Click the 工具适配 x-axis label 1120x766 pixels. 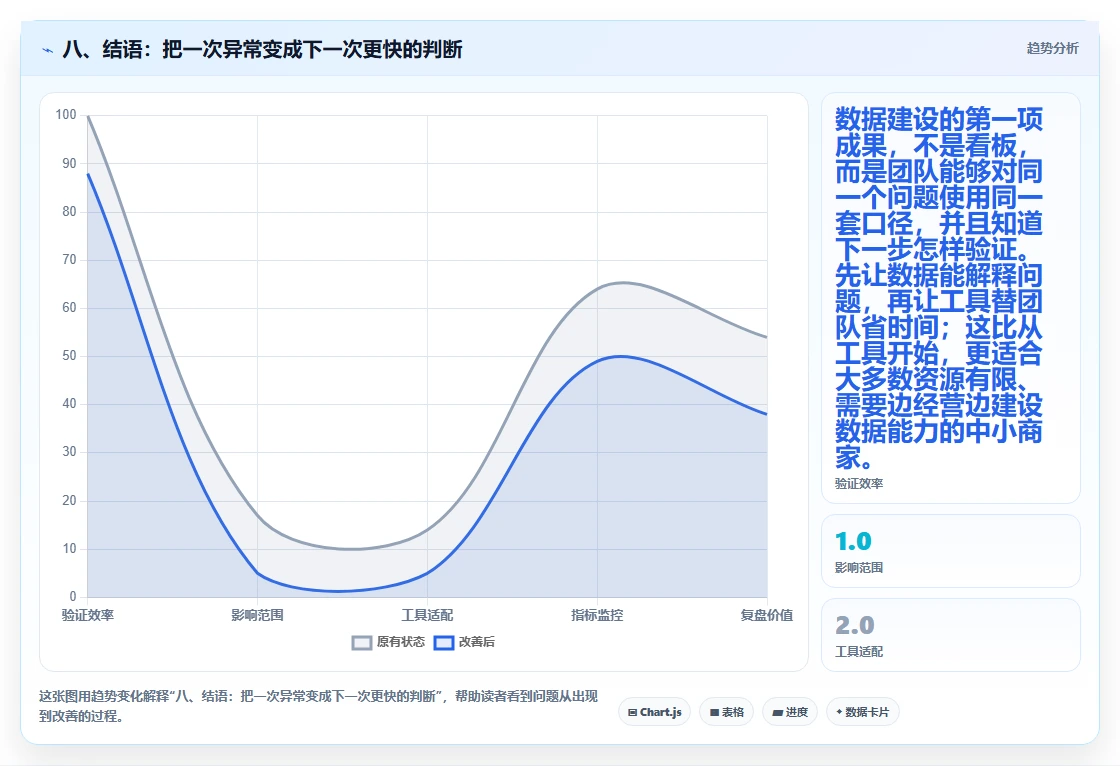pos(427,615)
